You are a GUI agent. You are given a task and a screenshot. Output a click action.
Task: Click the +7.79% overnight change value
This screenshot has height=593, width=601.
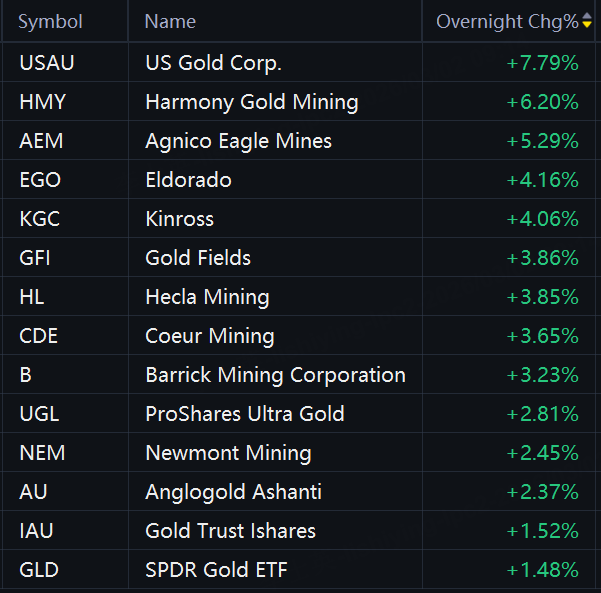542,63
